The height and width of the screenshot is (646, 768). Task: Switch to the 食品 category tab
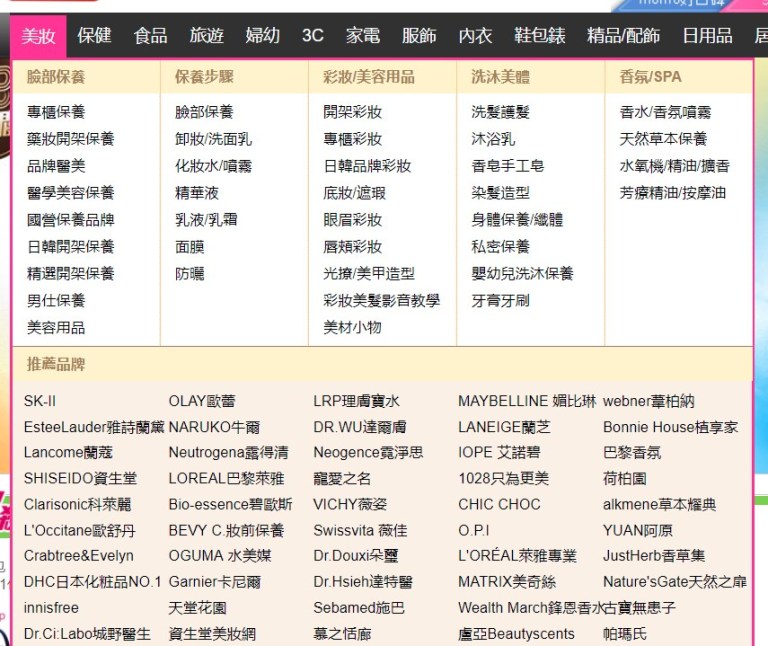click(x=150, y=36)
